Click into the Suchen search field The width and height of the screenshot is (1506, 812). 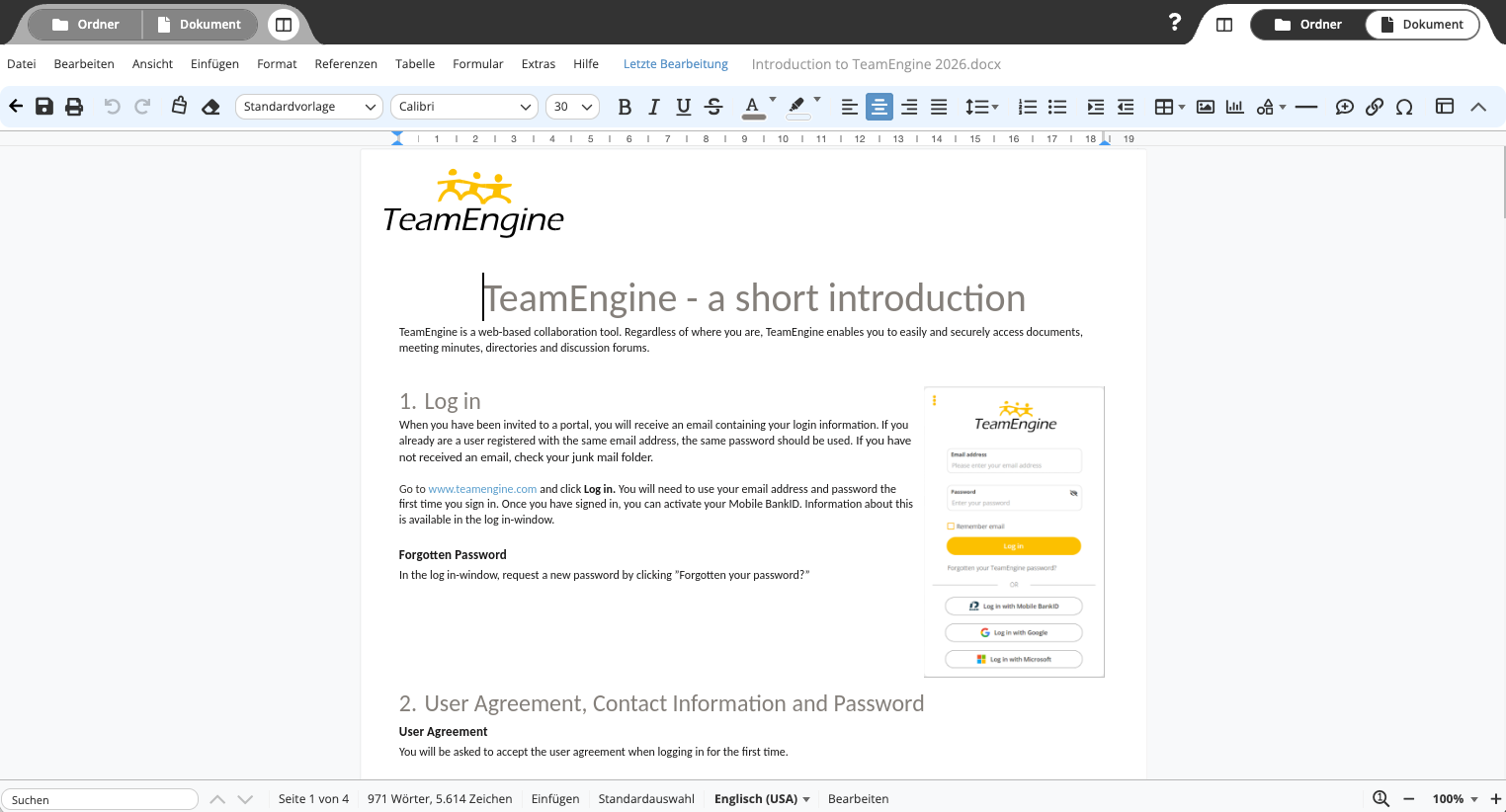(100, 799)
